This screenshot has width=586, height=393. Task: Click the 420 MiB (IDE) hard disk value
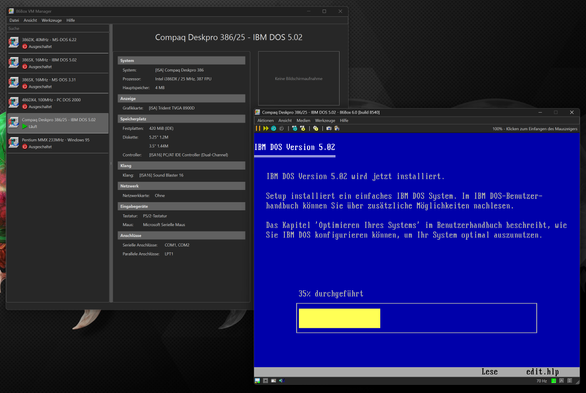[x=161, y=128]
